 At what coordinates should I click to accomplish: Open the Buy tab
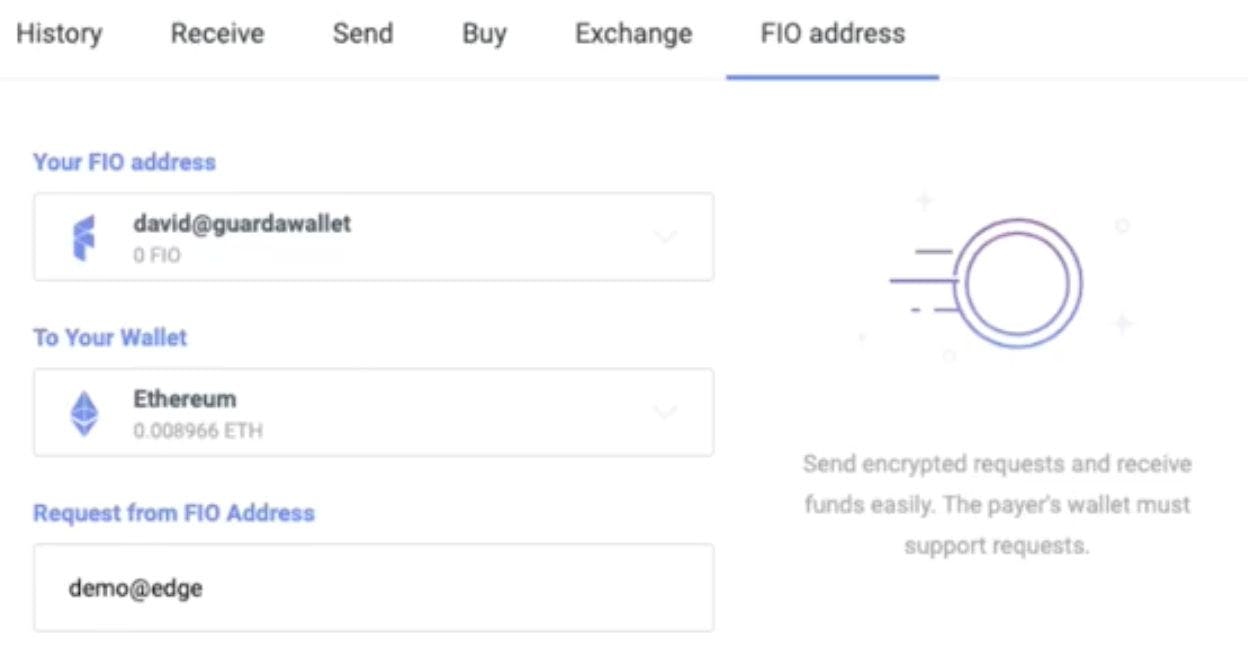tap(483, 33)
